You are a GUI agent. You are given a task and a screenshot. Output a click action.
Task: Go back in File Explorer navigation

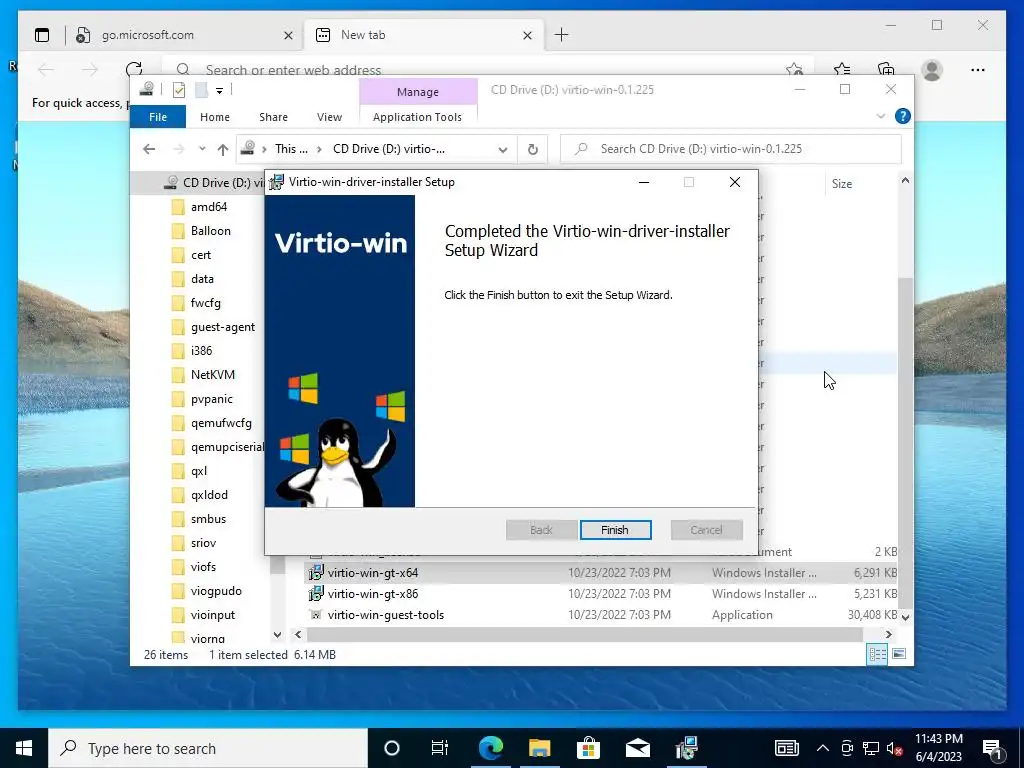click(149, 150)
